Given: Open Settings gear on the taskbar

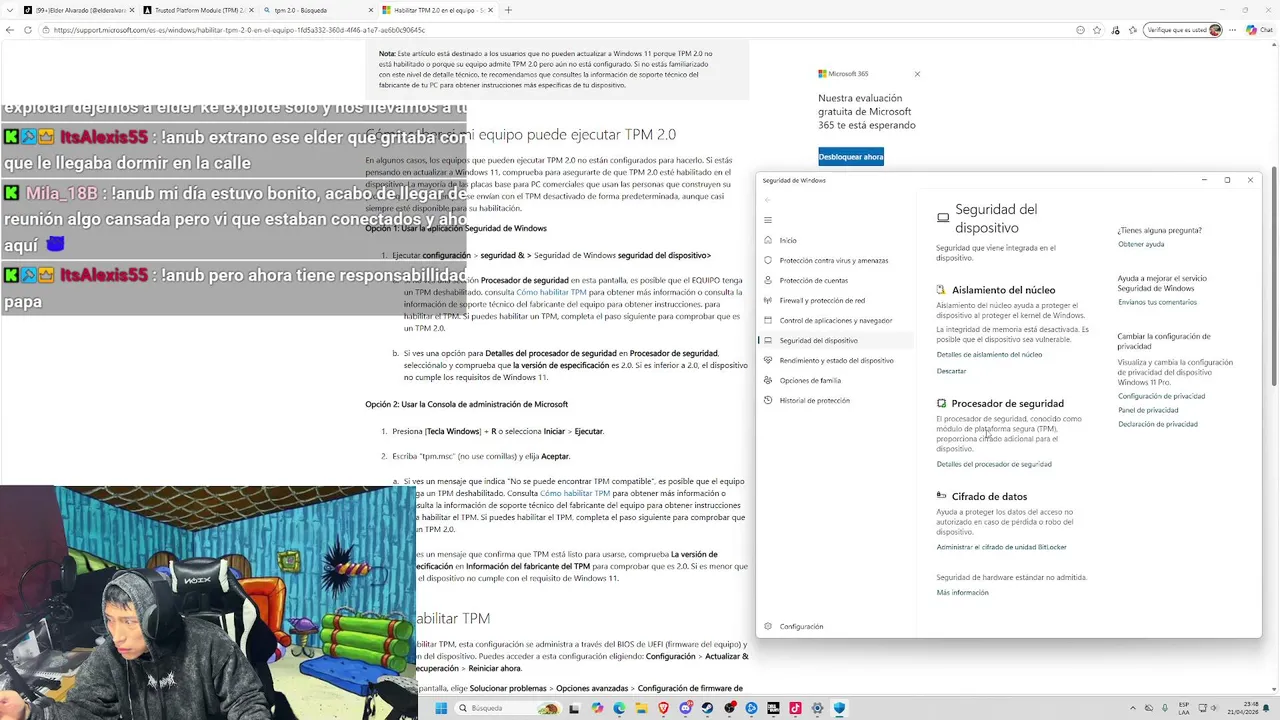Looking at the screenshot, I should [x=817, y=708].
